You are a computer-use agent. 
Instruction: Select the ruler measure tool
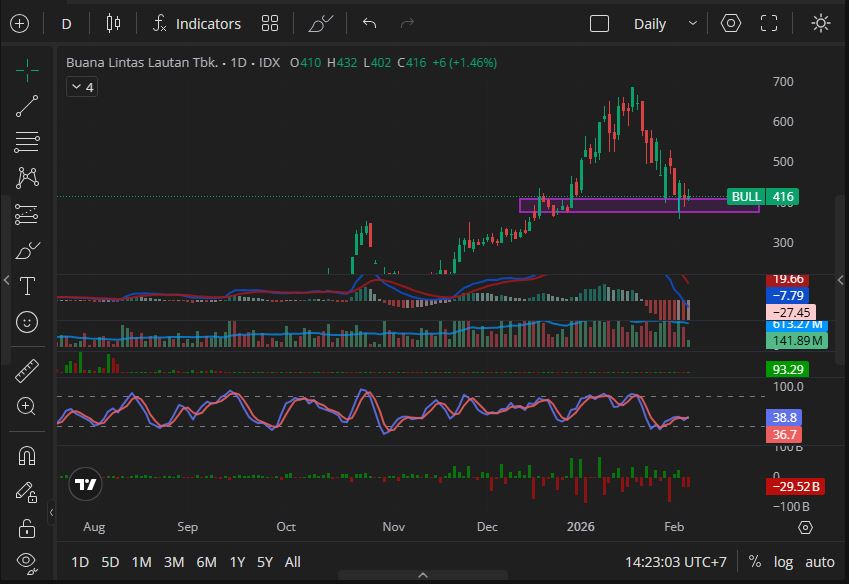(27, 371)
